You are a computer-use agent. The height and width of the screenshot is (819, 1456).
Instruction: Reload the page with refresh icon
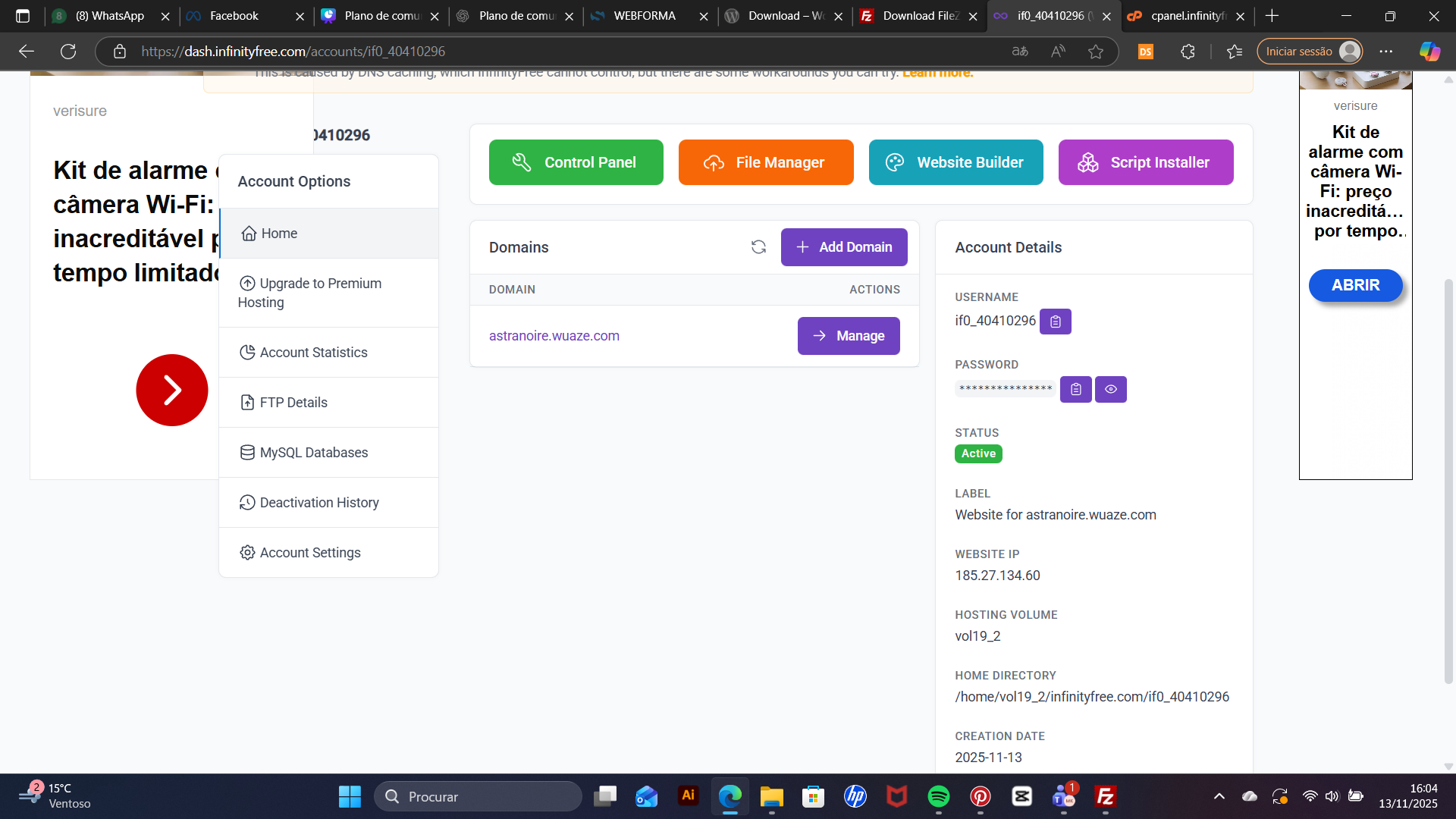[68, 52]
